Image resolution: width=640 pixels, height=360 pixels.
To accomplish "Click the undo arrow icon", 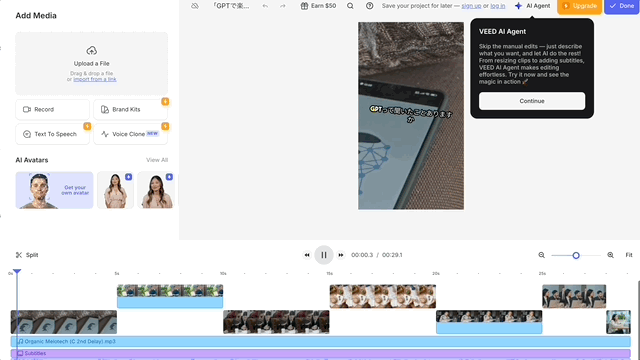I will [x=265, y=6].
